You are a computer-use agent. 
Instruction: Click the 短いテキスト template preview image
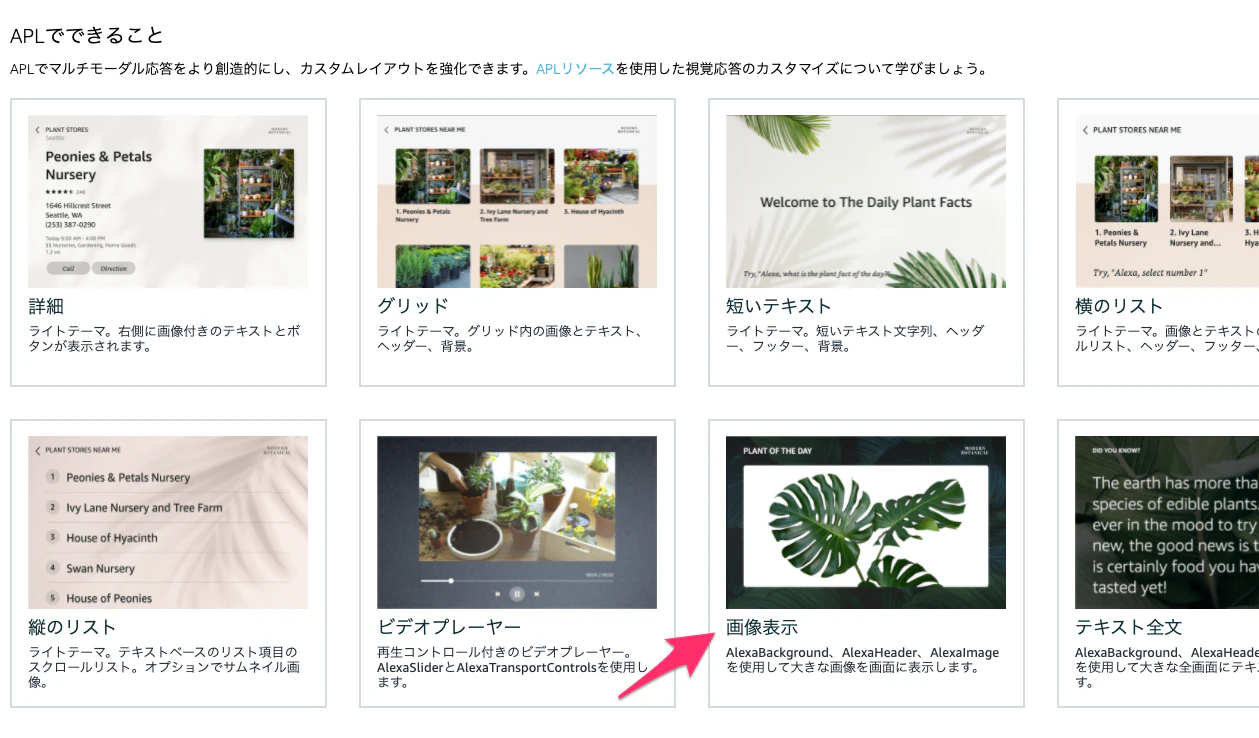tap(866, 202)
